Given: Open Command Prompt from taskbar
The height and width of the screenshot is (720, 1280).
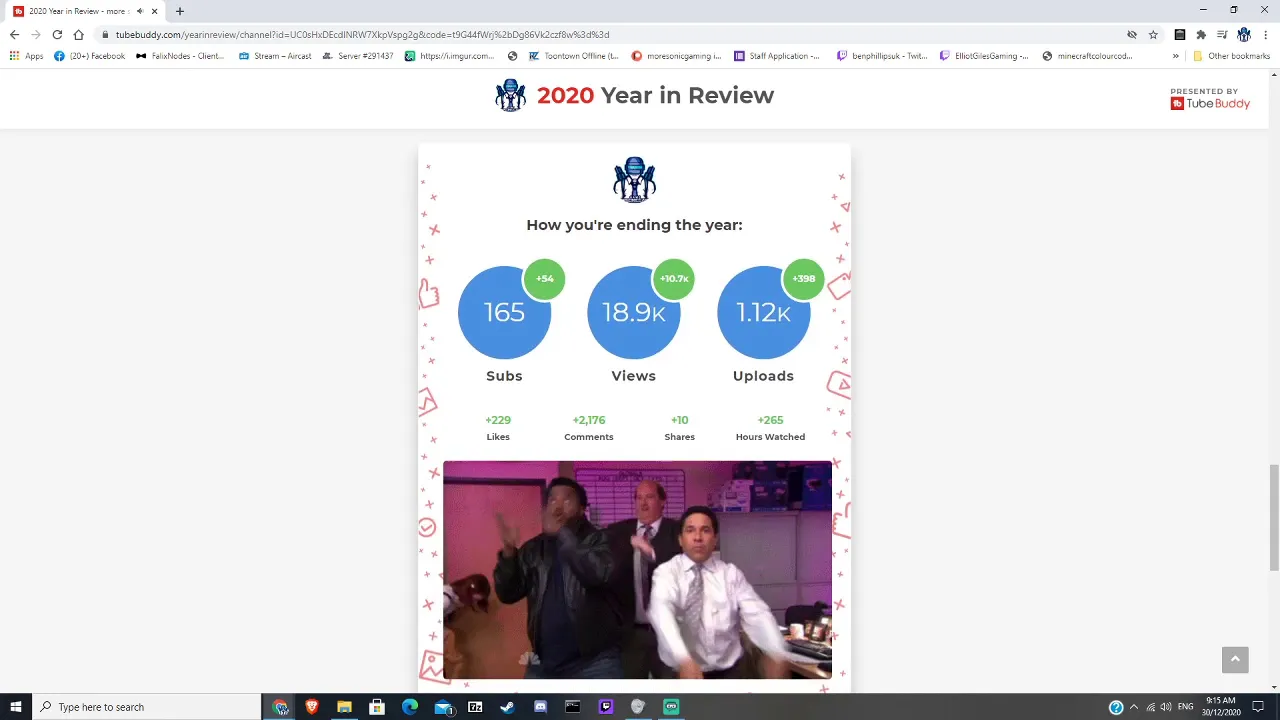Looking at the screenshot, I should [573, 707].
